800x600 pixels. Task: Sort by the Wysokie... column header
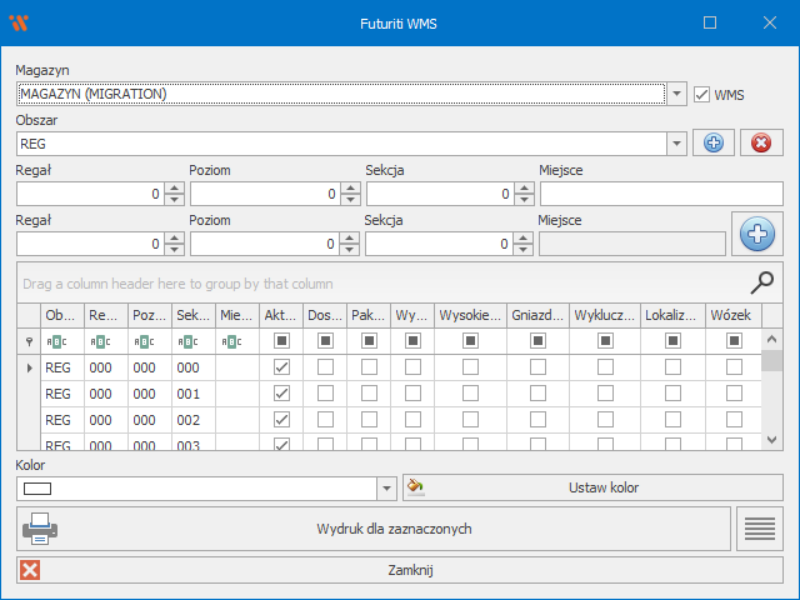click(x=470, y=315)
